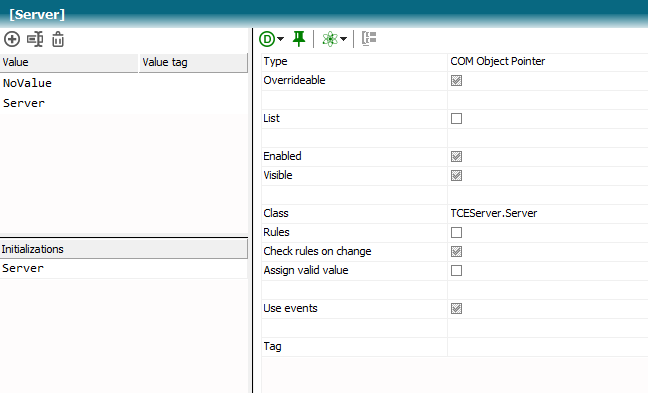The width and height of the screenshot is (648, 393).
Task: Toggle the Check rules on change checkbox
Action: 456,252
